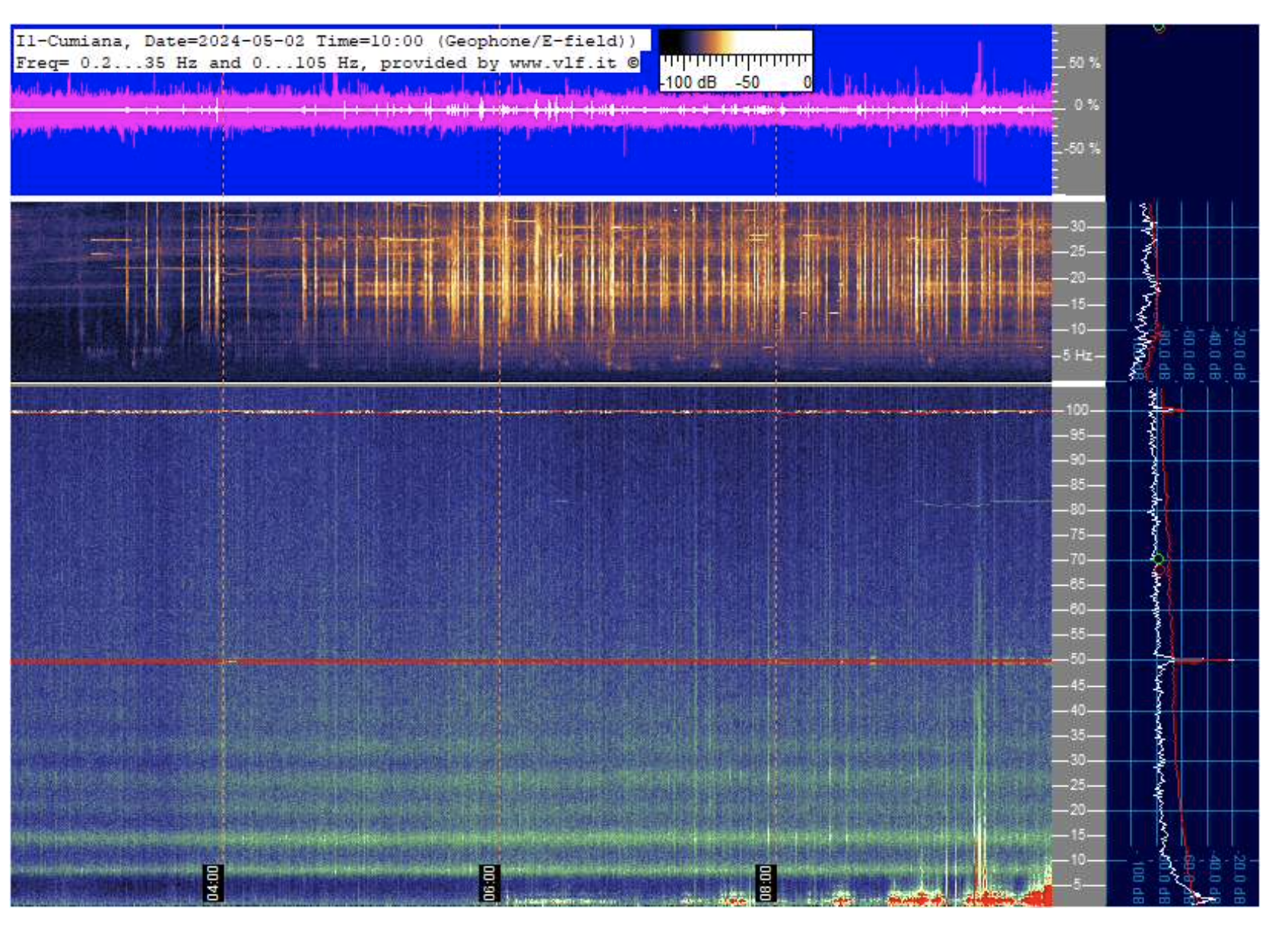Click the 50 % amplitude scale label
Viewport: 1288px width, 931px height.
pos(1083,63)
